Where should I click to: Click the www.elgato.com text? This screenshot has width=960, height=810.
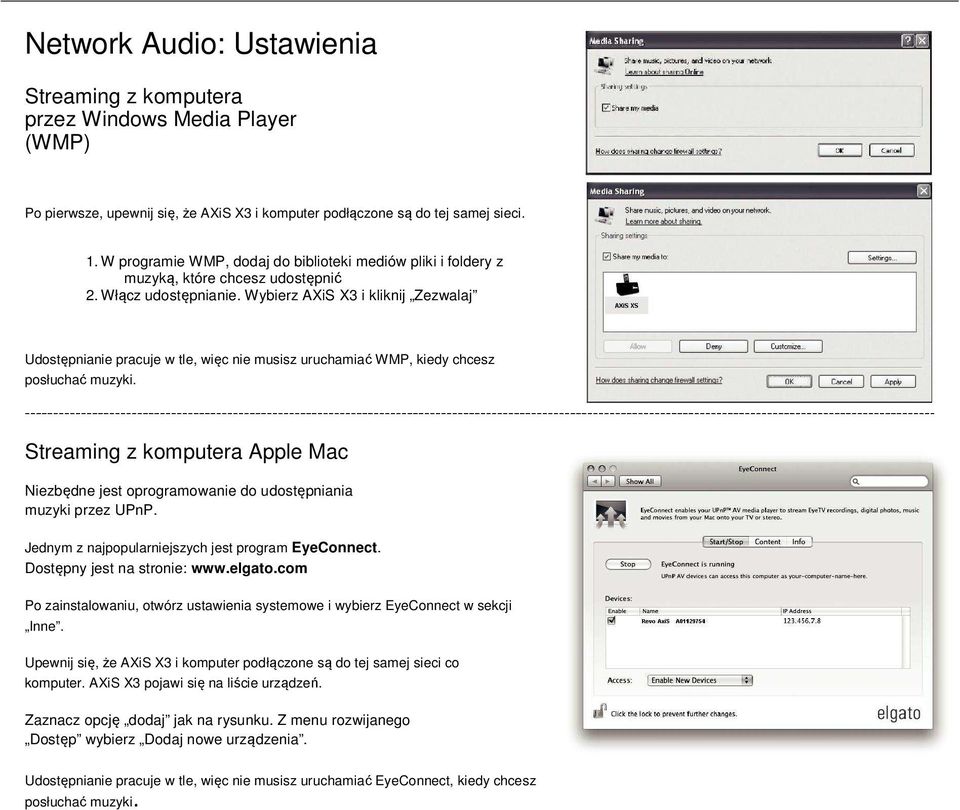(x=249, y=568)
